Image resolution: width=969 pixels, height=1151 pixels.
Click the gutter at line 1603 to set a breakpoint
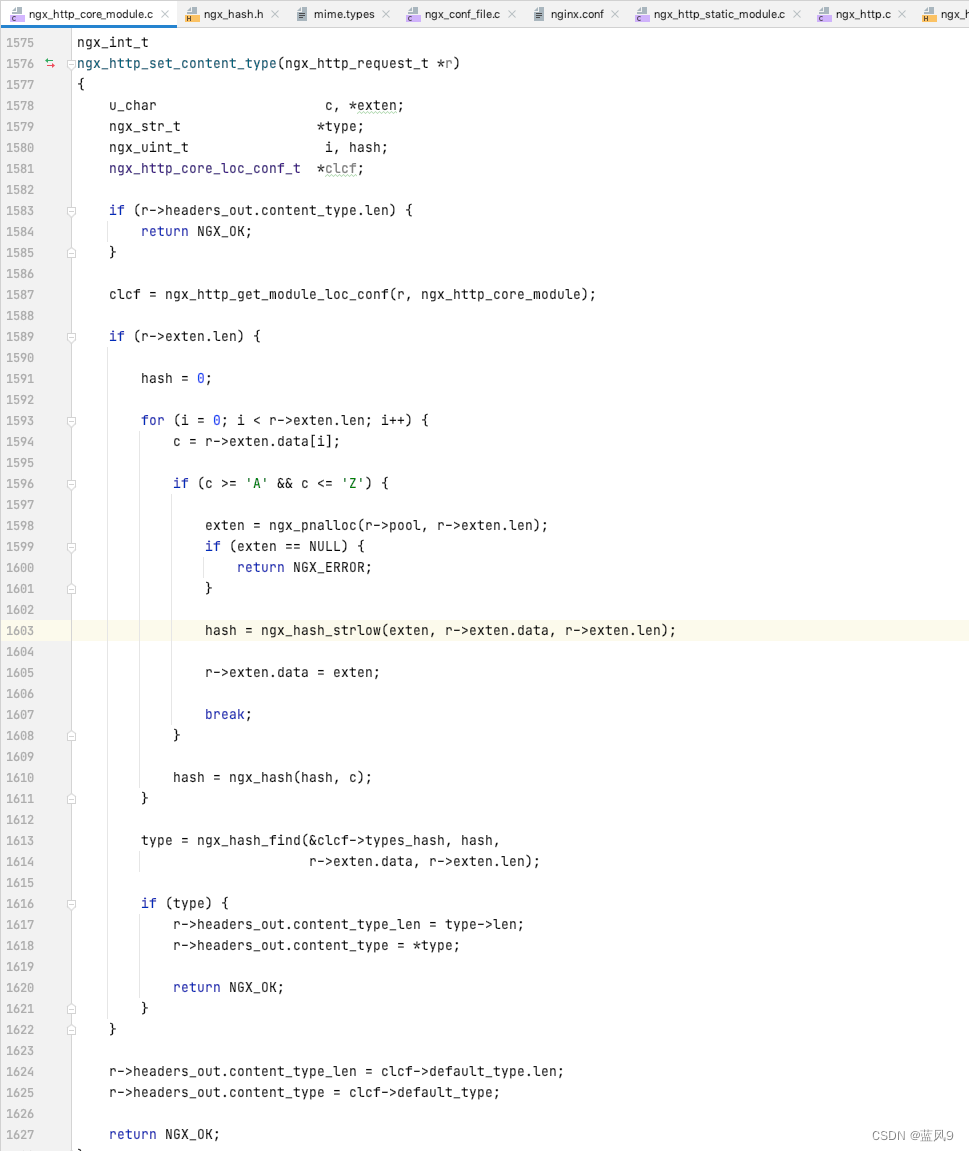click(x=52, y=630)
